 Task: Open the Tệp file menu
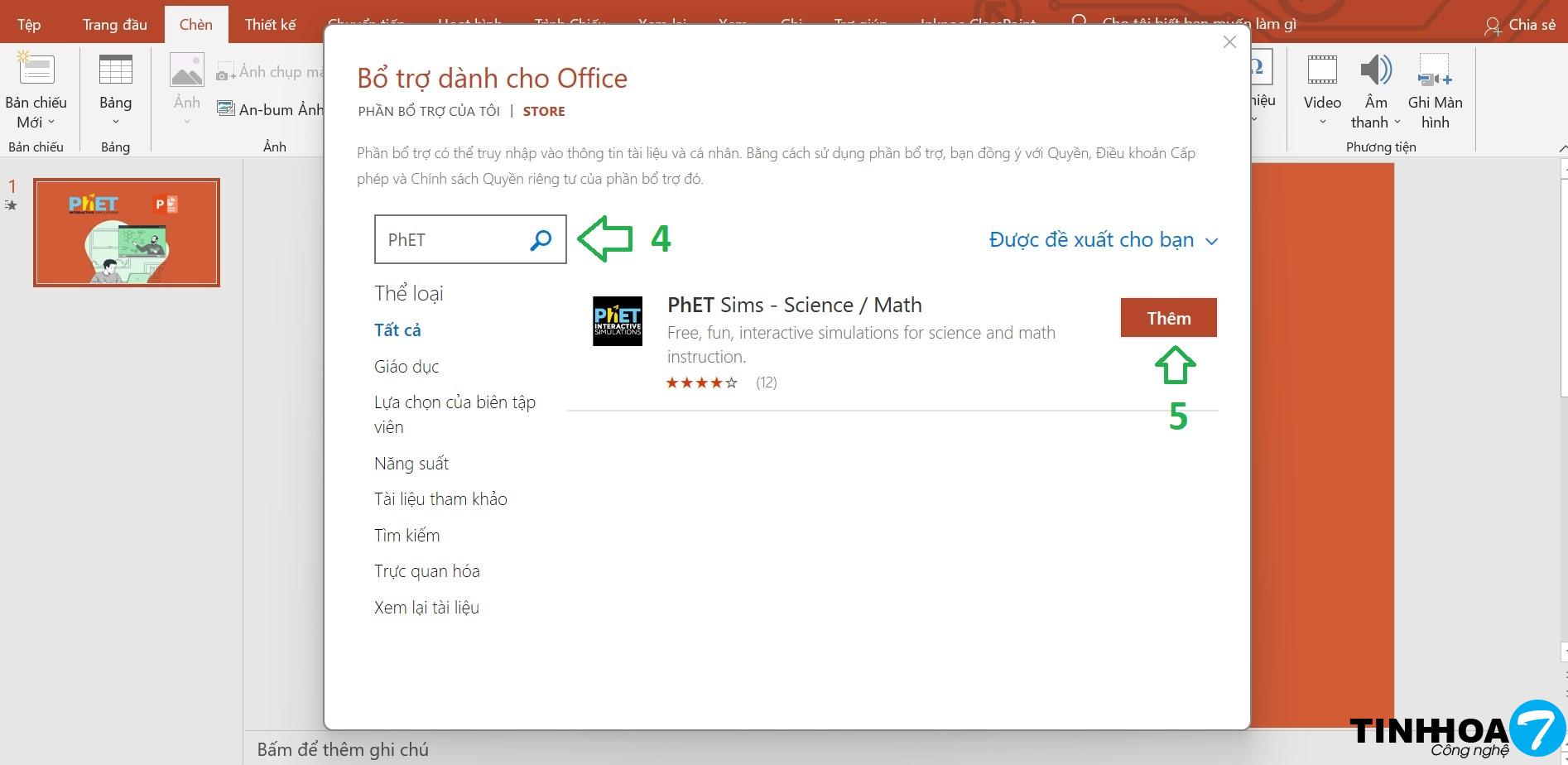pyautogui.click(x=29, y=25)
